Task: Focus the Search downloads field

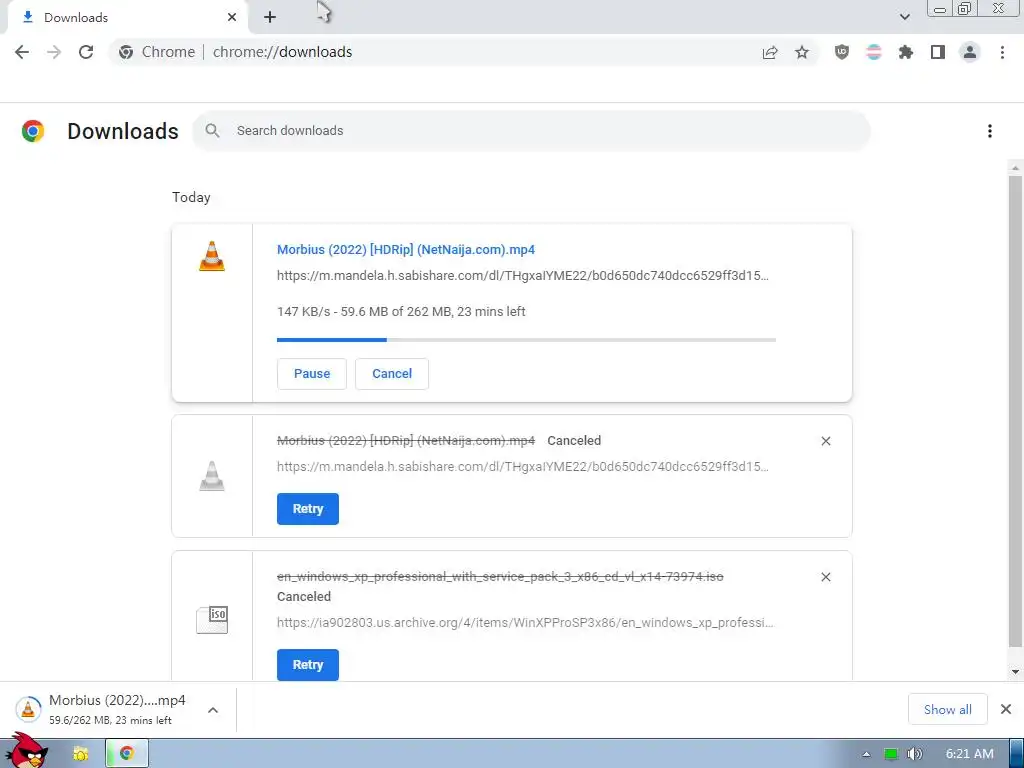Action: coord(530,131)
